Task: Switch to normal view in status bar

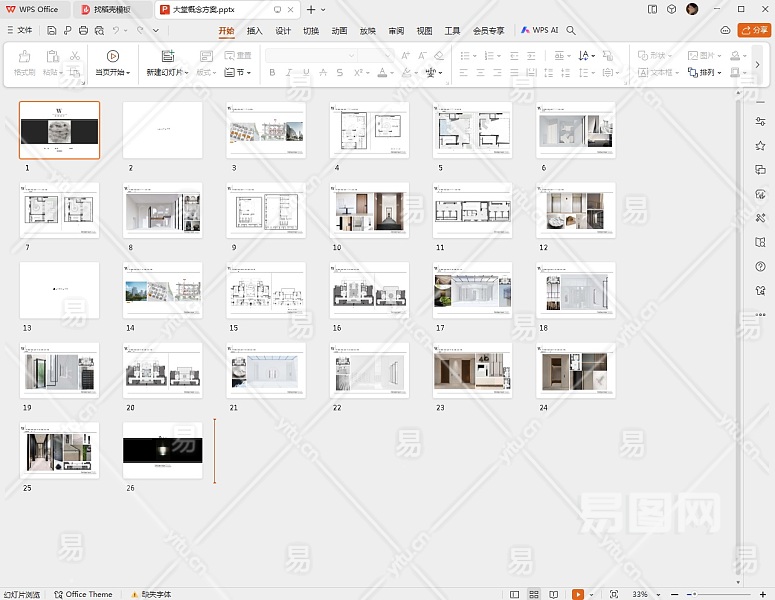Action: point(515,594)
